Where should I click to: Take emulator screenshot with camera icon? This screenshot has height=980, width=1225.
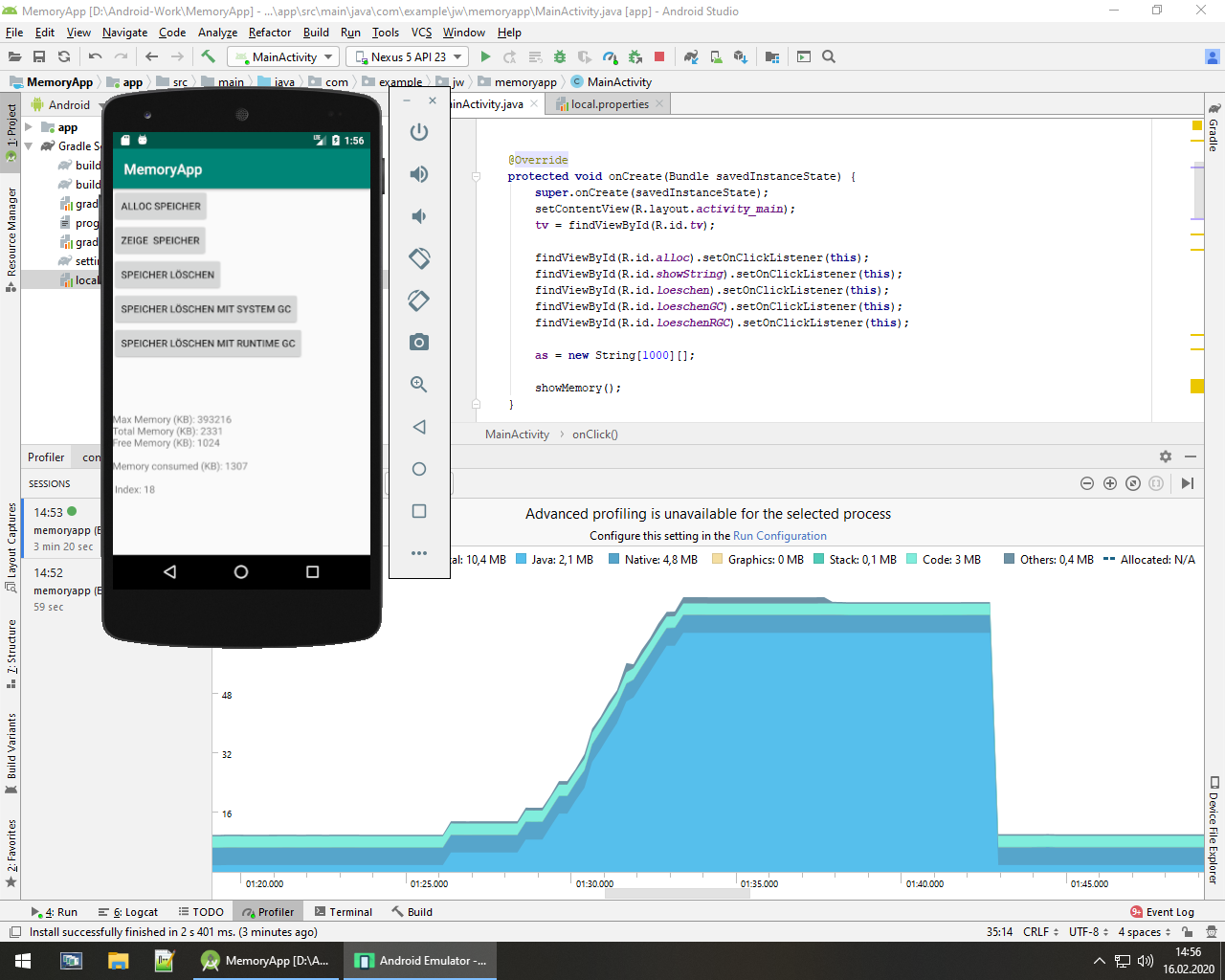[x=419, y=343]
